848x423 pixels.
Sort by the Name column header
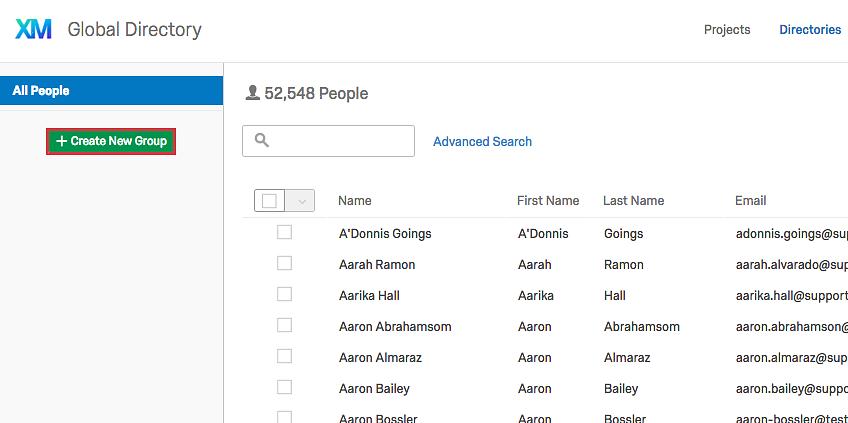tap(355, 201)
